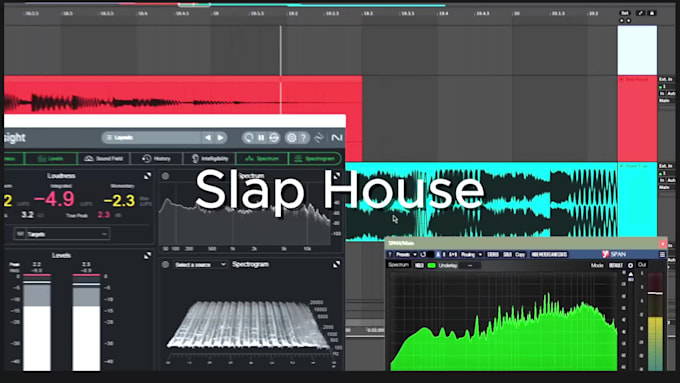Toggle SPAN Solo button

[507, 255]
